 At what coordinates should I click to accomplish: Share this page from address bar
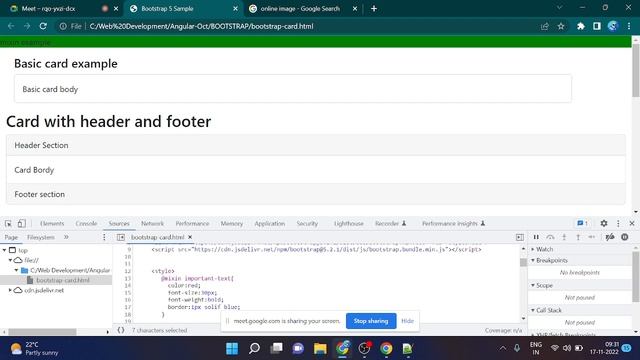pyautogui.click(x=544, y=26)
